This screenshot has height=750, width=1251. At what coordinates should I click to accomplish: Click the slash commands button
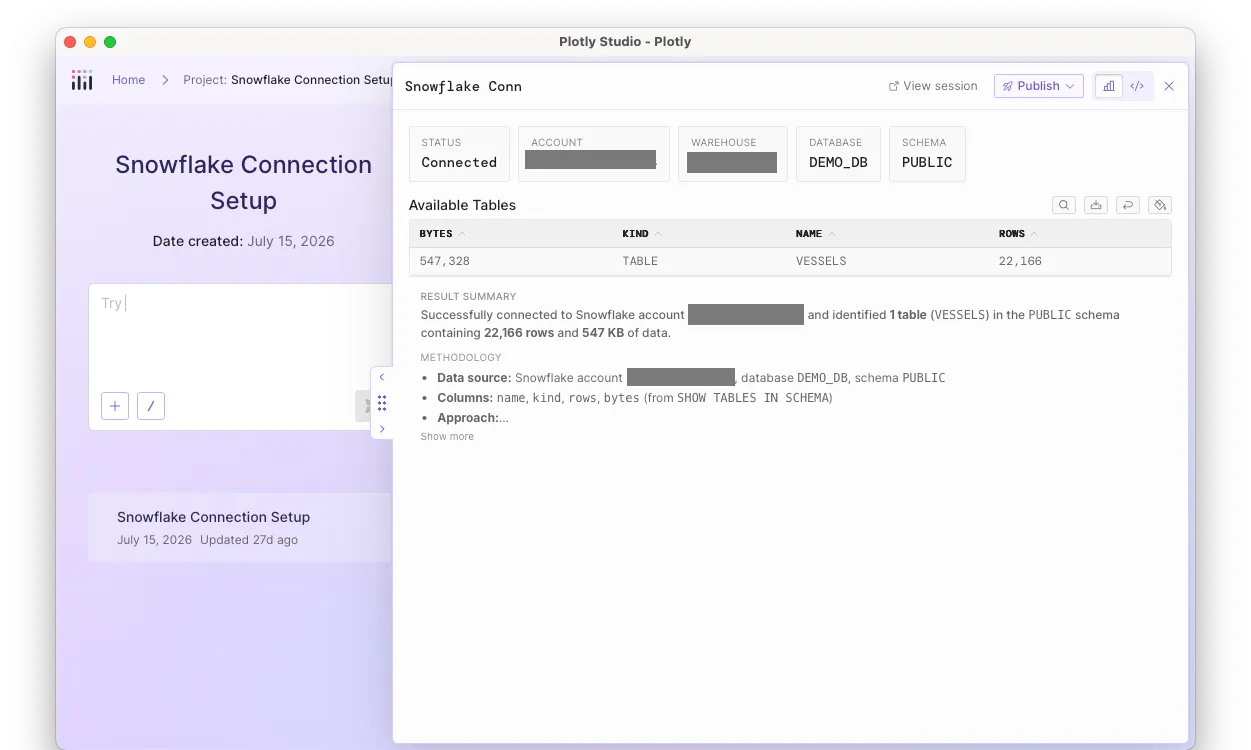click(151, 406)
